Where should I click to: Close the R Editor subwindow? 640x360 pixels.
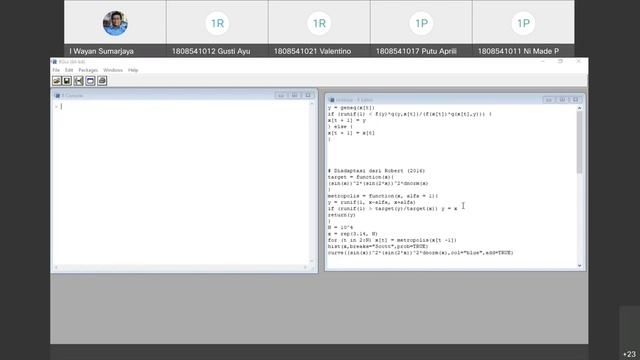576,100
